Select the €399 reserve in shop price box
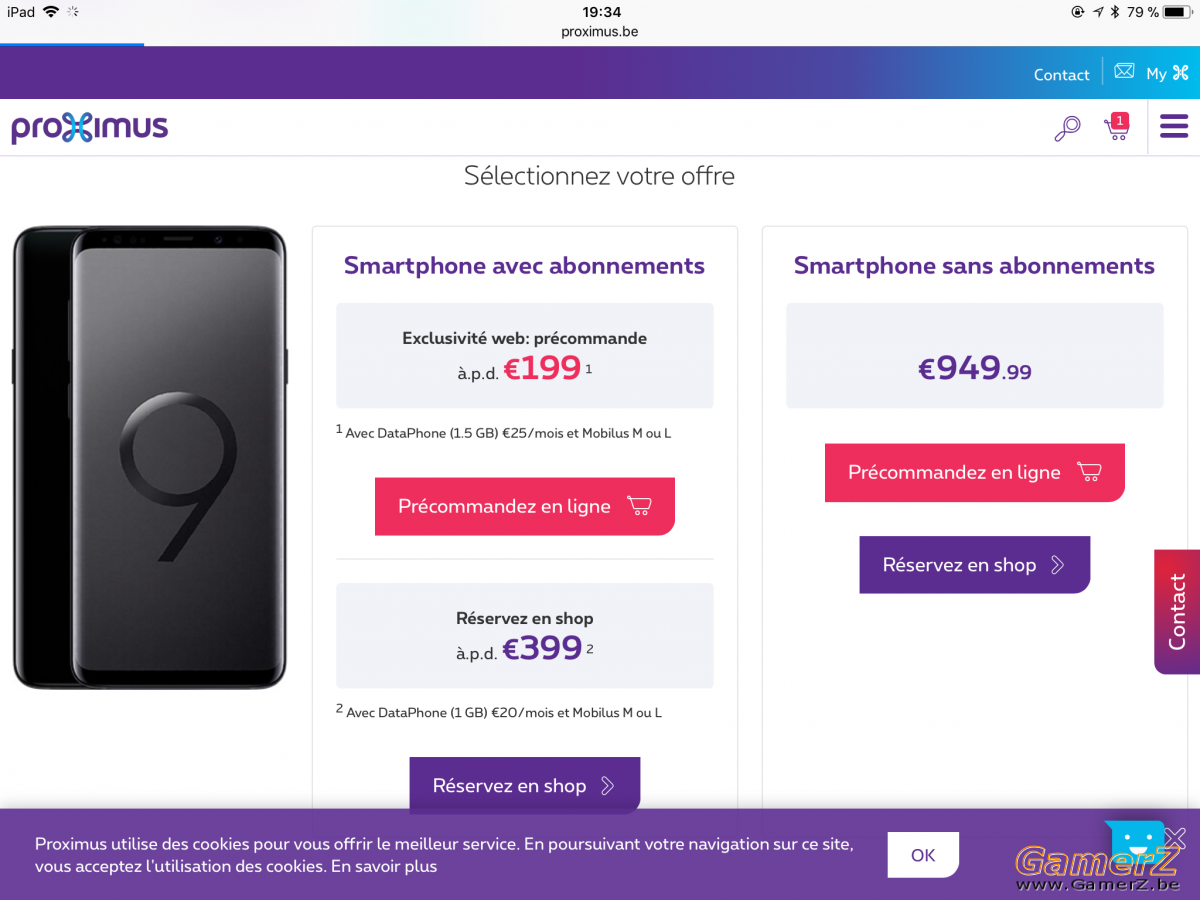 coord(525,636)
